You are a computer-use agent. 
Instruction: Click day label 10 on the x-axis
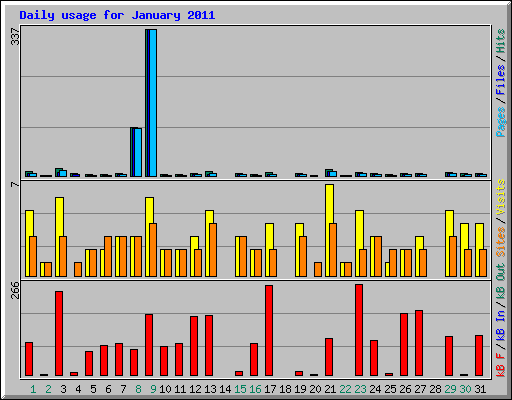tap(165, 389)
